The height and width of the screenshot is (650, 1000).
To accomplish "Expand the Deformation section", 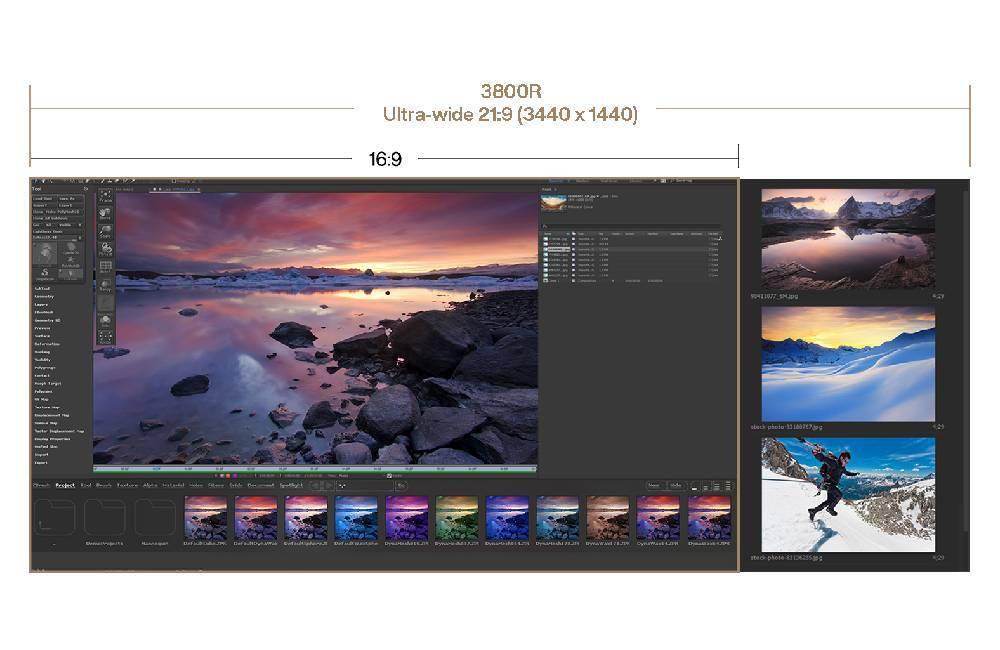I will tap(47, 343).
